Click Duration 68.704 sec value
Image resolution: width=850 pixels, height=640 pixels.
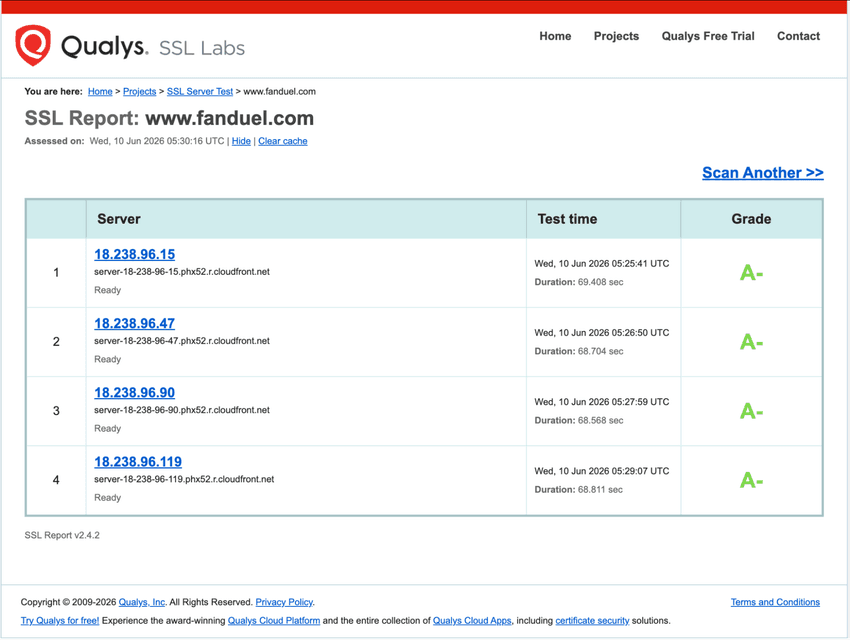click(600, 351)
